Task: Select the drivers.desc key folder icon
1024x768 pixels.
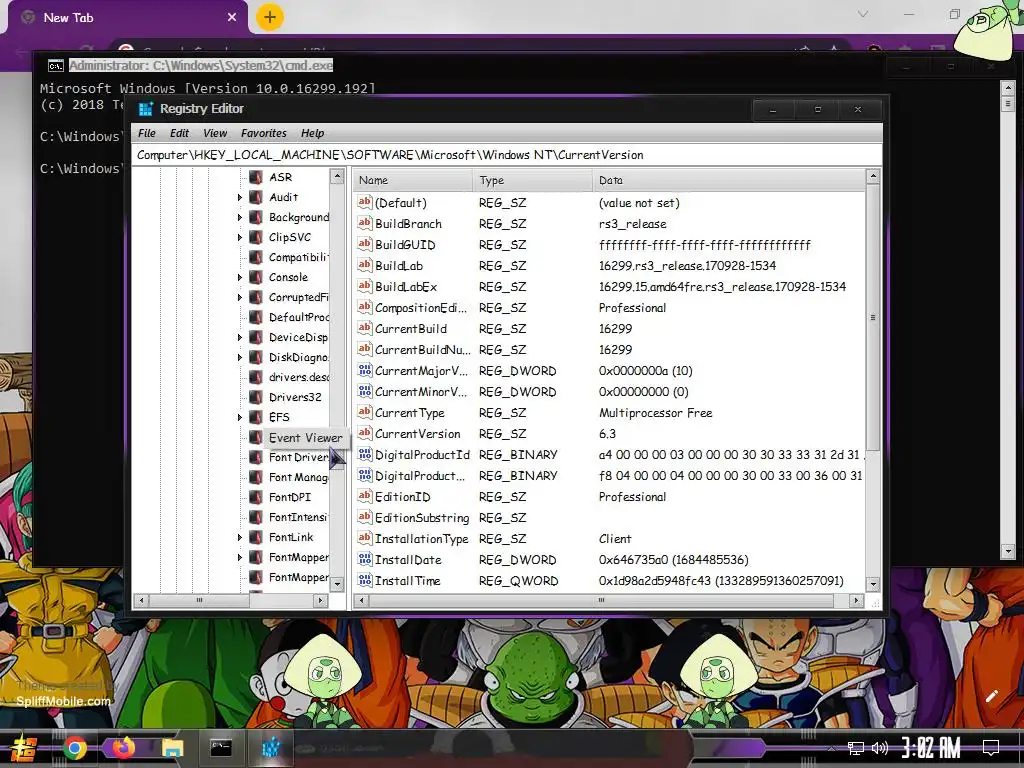Action: (256, 377)
